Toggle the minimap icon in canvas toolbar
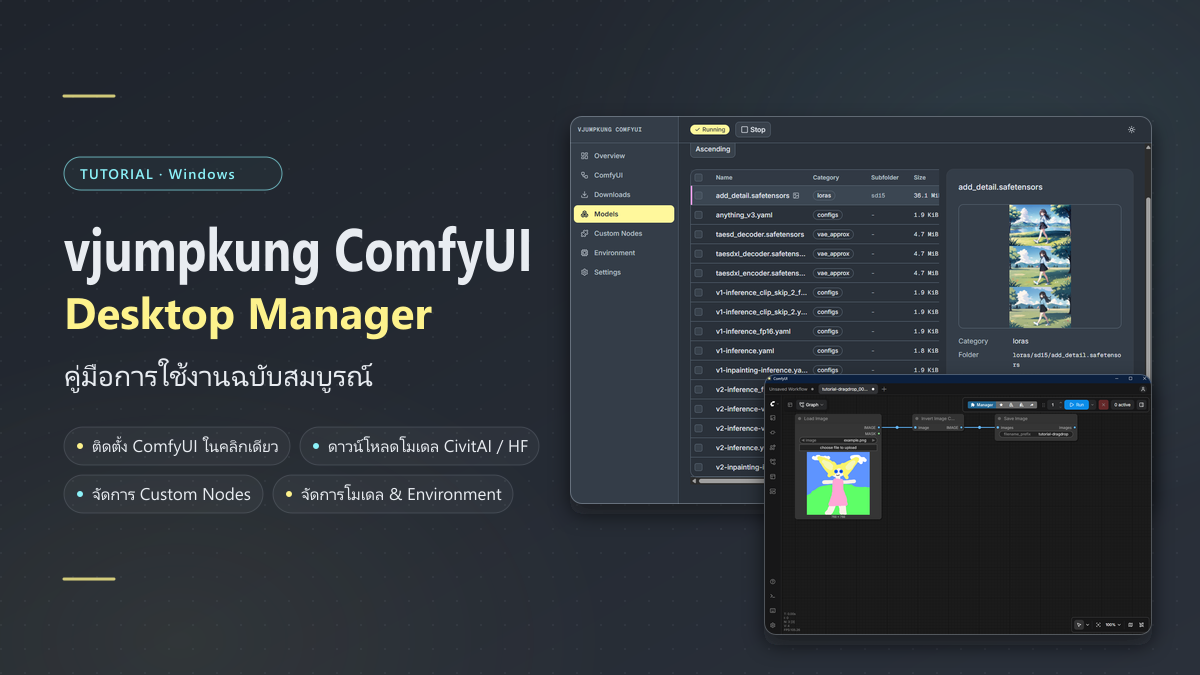Screen dimensions: 1200x675 pyautogui.click(x=1130, y=625)
